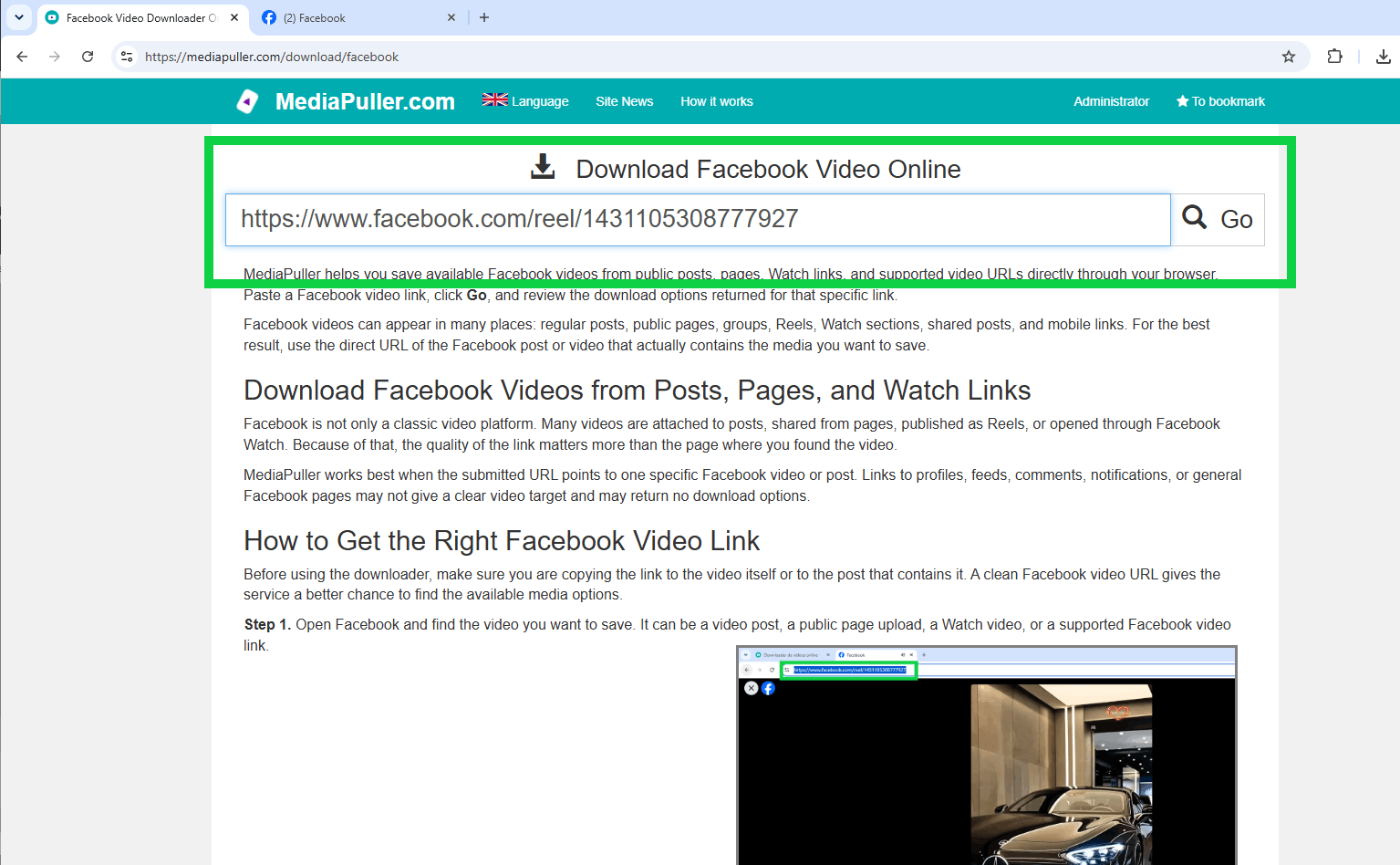Image resolution: width=1400 pixels, height=865 pixels.
Task: Click the Facebook video URL input field
Action: (698, 219)
